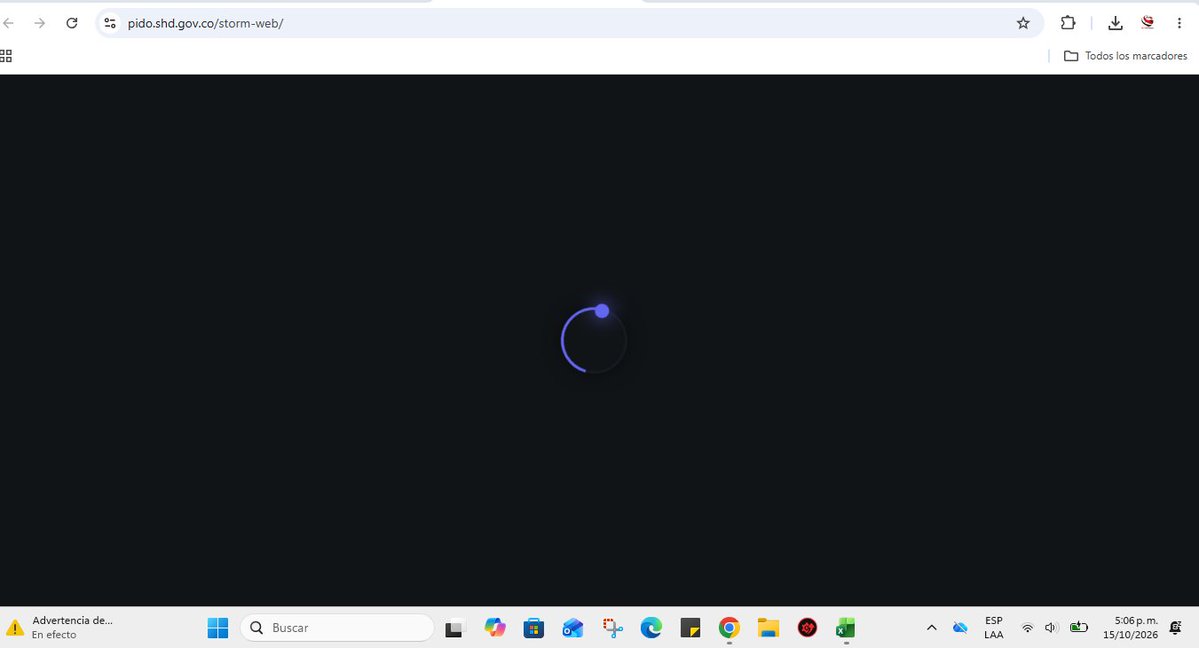The width and height of the screenshot is (1199, 648).
Task: Open the notifications bell icon
Action: point(1176,628)
